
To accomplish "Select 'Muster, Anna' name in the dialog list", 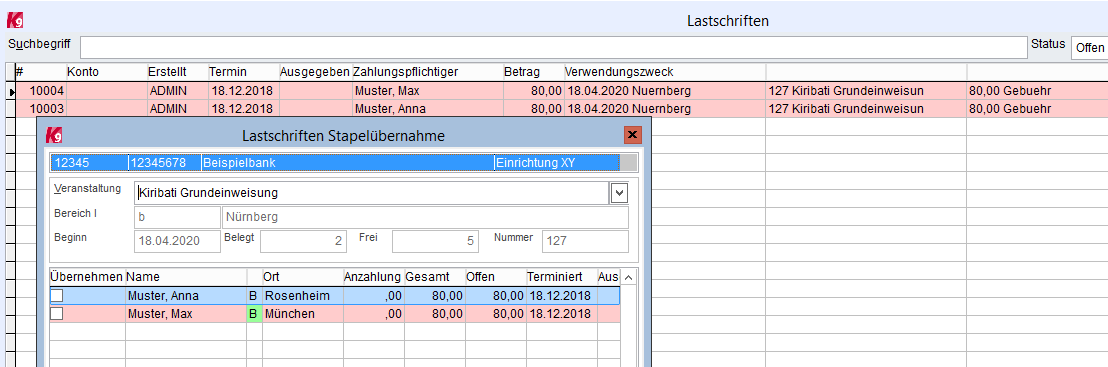I will 163,296.
